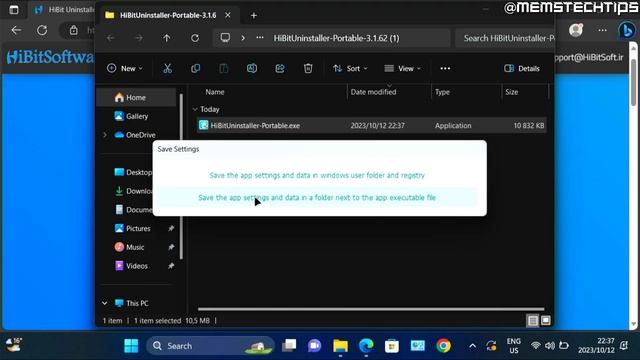Image resolution: width=640 pixels, height=360 pixels.
Task: Collapse the This PC tree node
Action: 104,303
